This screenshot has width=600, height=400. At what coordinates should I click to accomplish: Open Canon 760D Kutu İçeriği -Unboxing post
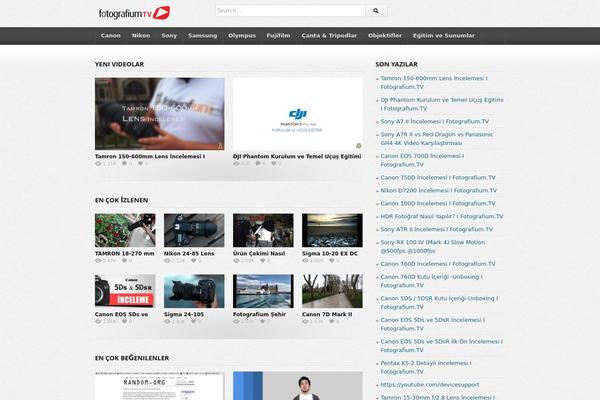click(x=431, y=281)
